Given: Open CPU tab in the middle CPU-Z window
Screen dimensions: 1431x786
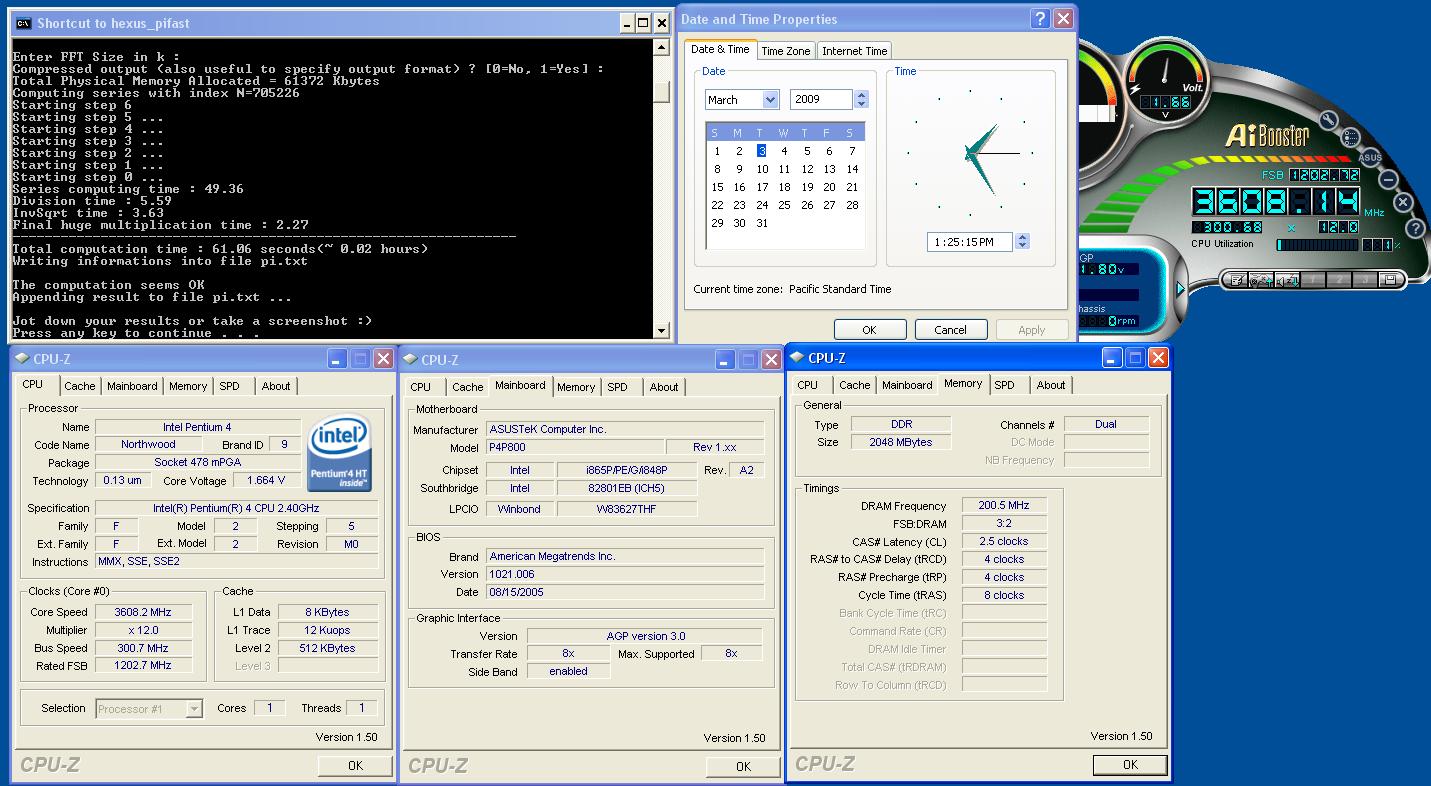Looking at the screenshot, I should pyautogui.click(x=421, y=387).
